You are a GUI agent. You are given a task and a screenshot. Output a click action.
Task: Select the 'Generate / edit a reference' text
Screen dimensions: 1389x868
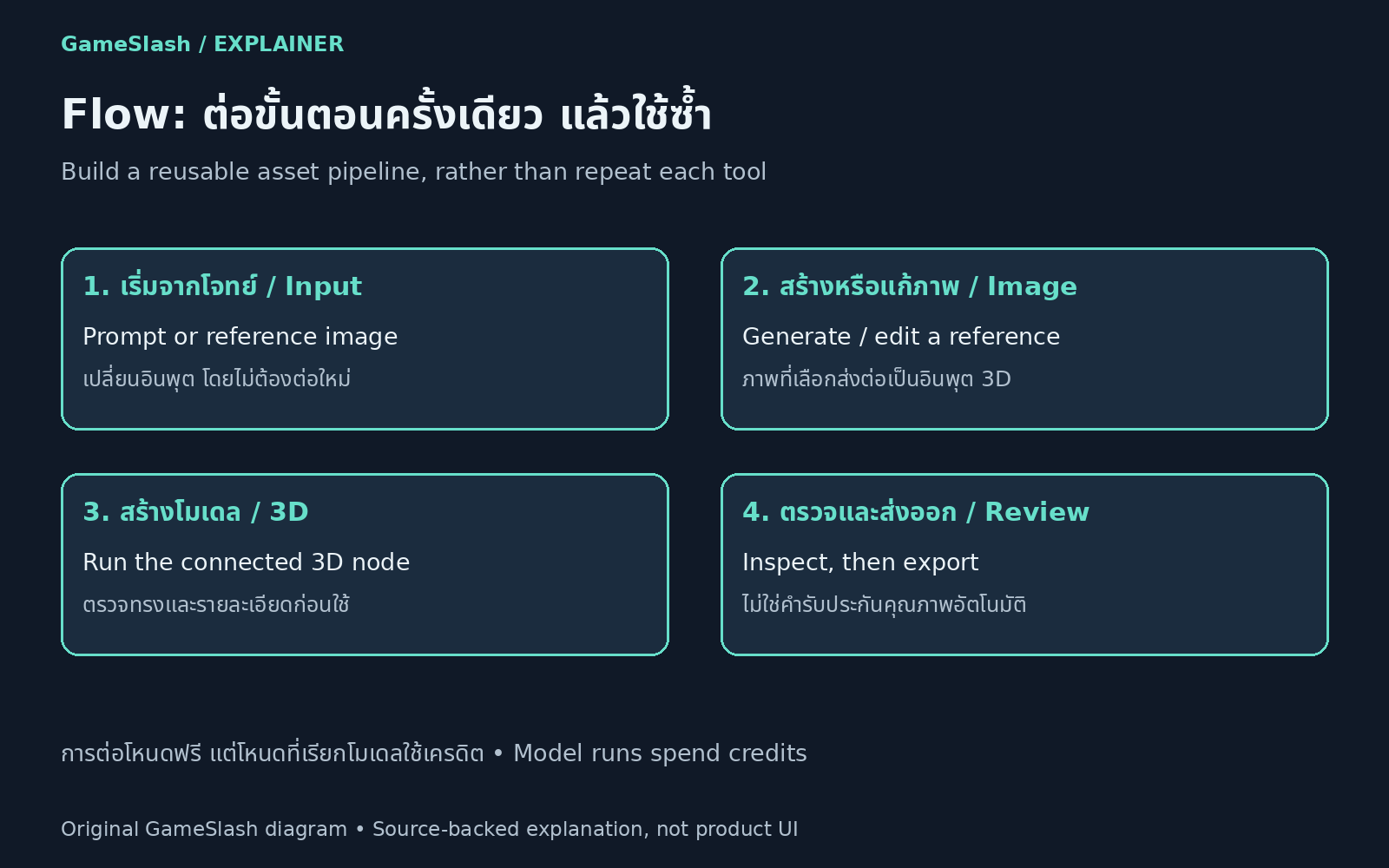tap(901, 337)
